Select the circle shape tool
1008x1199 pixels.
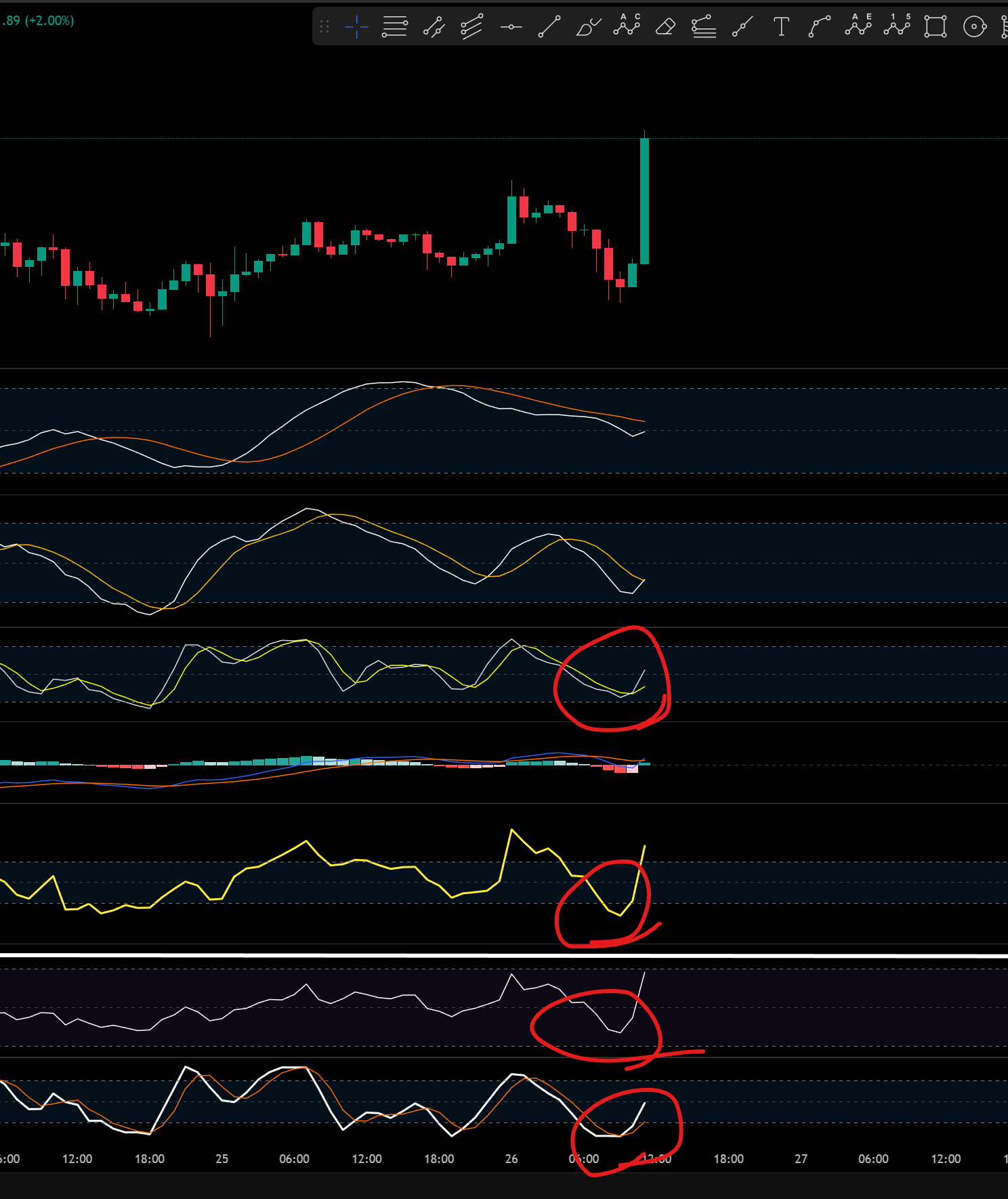click(974, 27)
